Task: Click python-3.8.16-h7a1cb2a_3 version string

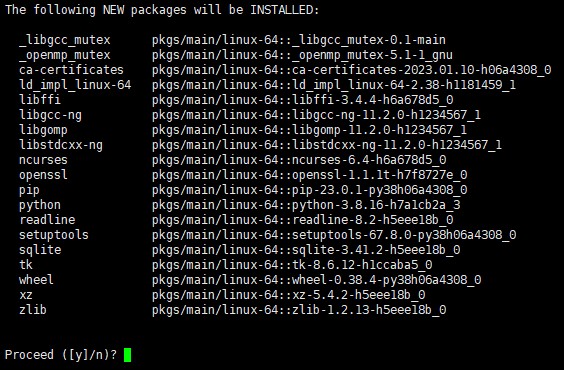Action: 376,205
